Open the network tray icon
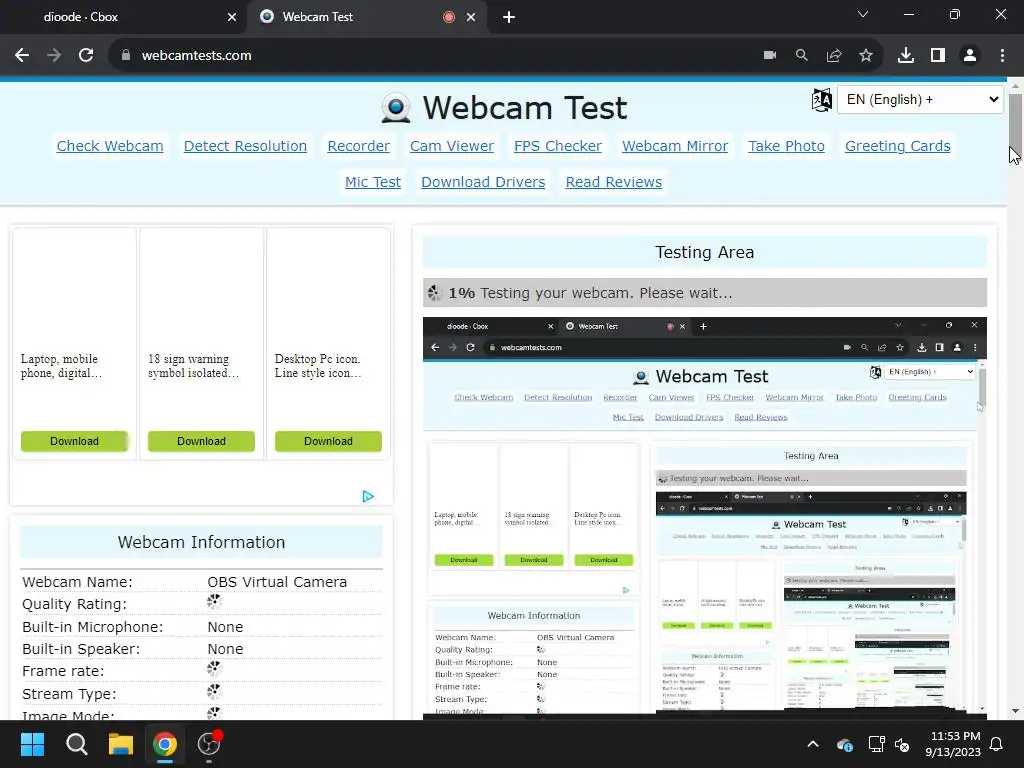 tap(876, 744)
